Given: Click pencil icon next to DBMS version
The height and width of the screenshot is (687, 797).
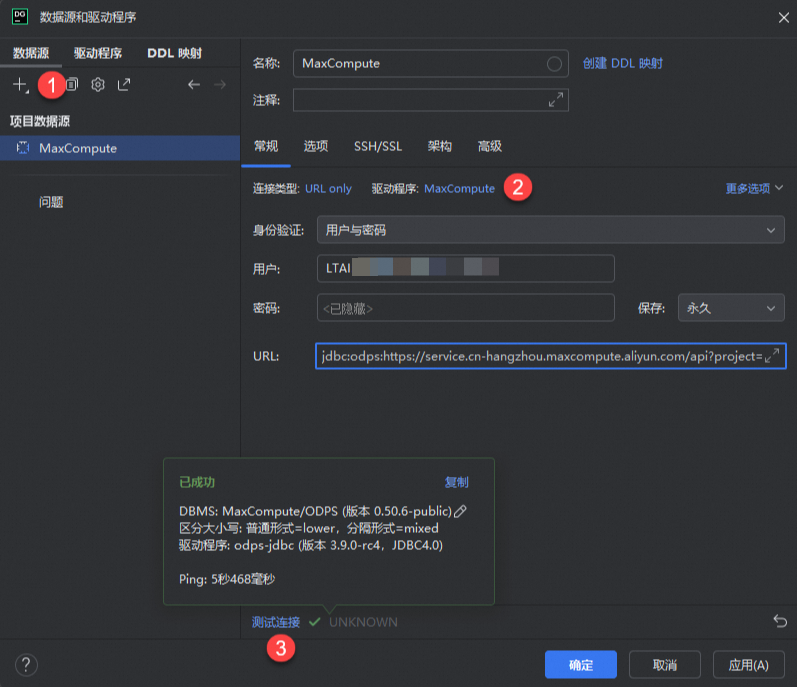Looking at the screenshot, I should 460,511.
